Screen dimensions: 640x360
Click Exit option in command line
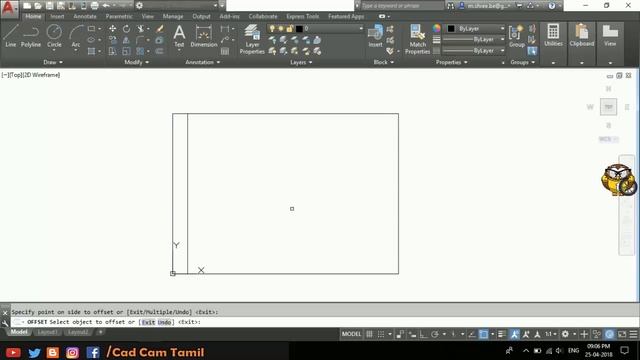[148, 322]
